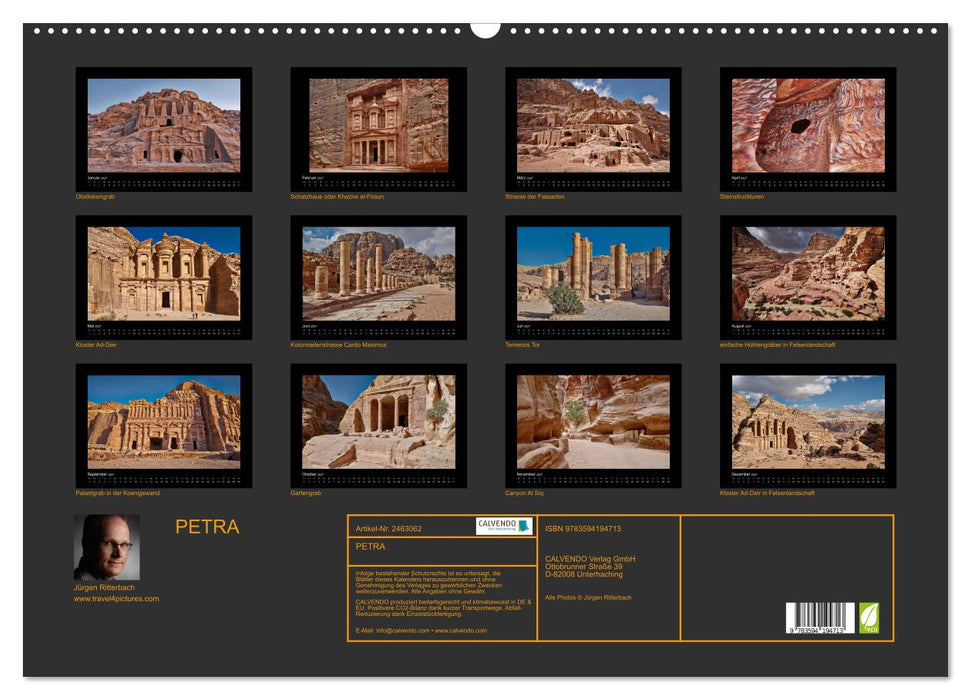The width and height of the screenshot is (971, 700).
Task: Click the Temenos Tor caption
Action: tap(523, 344)
